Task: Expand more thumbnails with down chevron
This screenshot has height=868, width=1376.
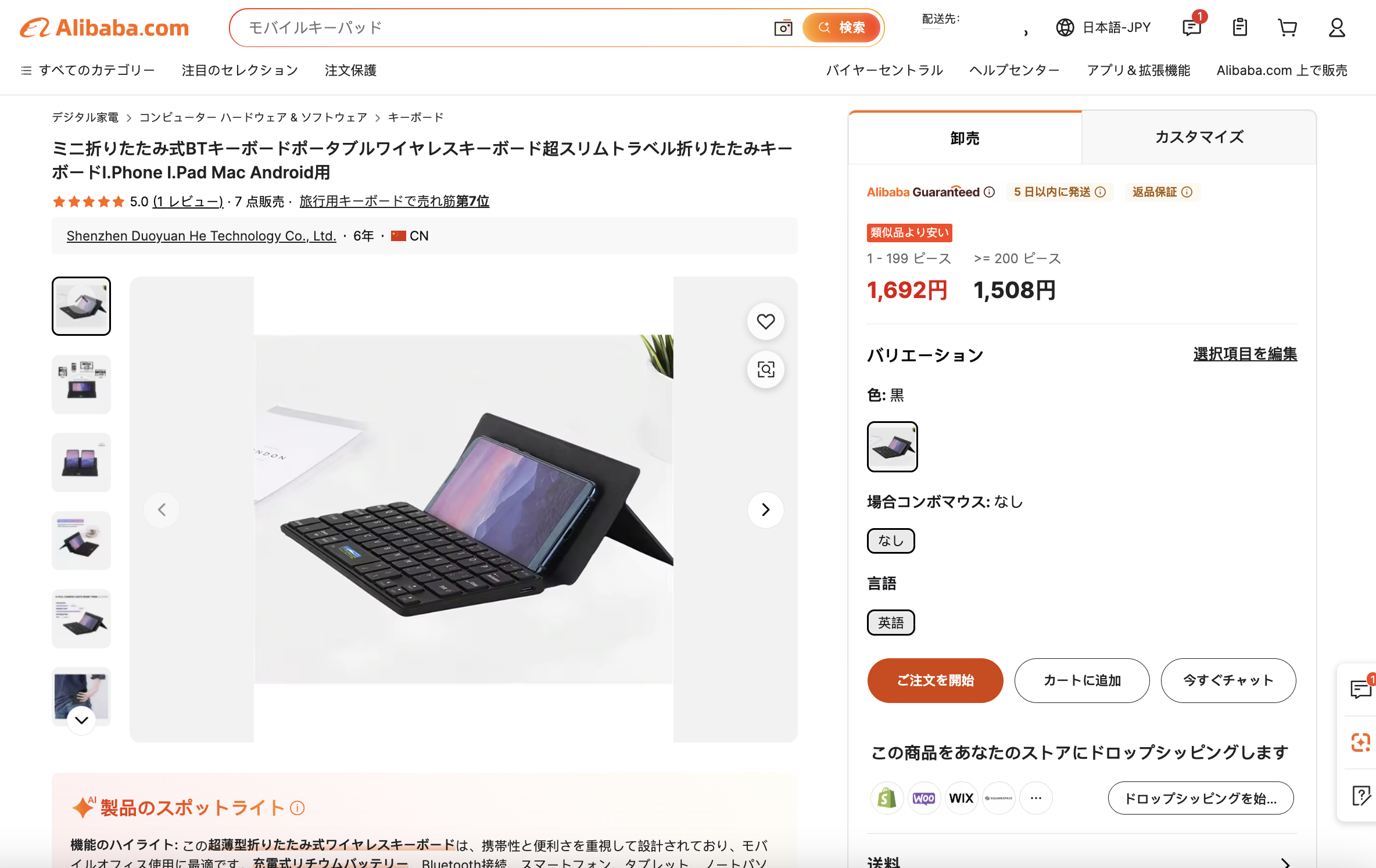Action: [81, 720]
